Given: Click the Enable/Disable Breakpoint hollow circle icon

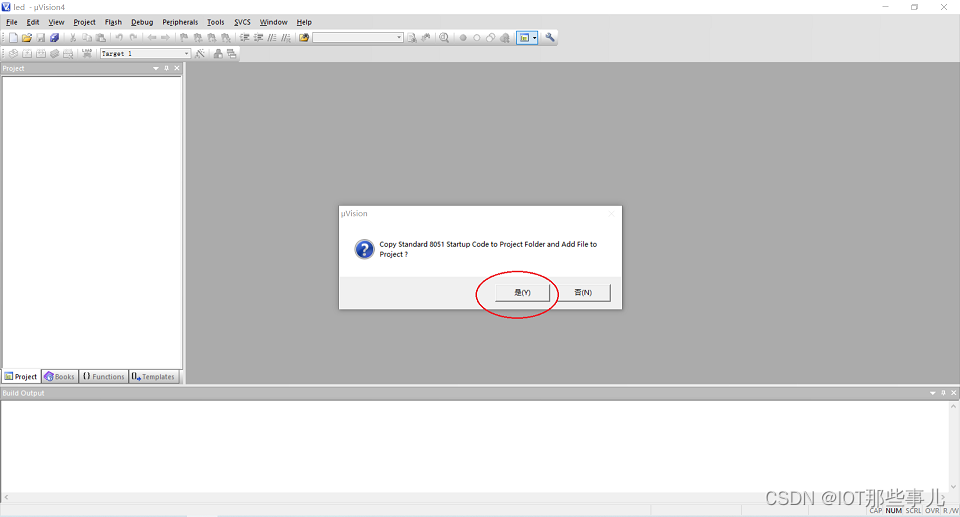Looking at the screenshot, I should click(x=477, y=37).
